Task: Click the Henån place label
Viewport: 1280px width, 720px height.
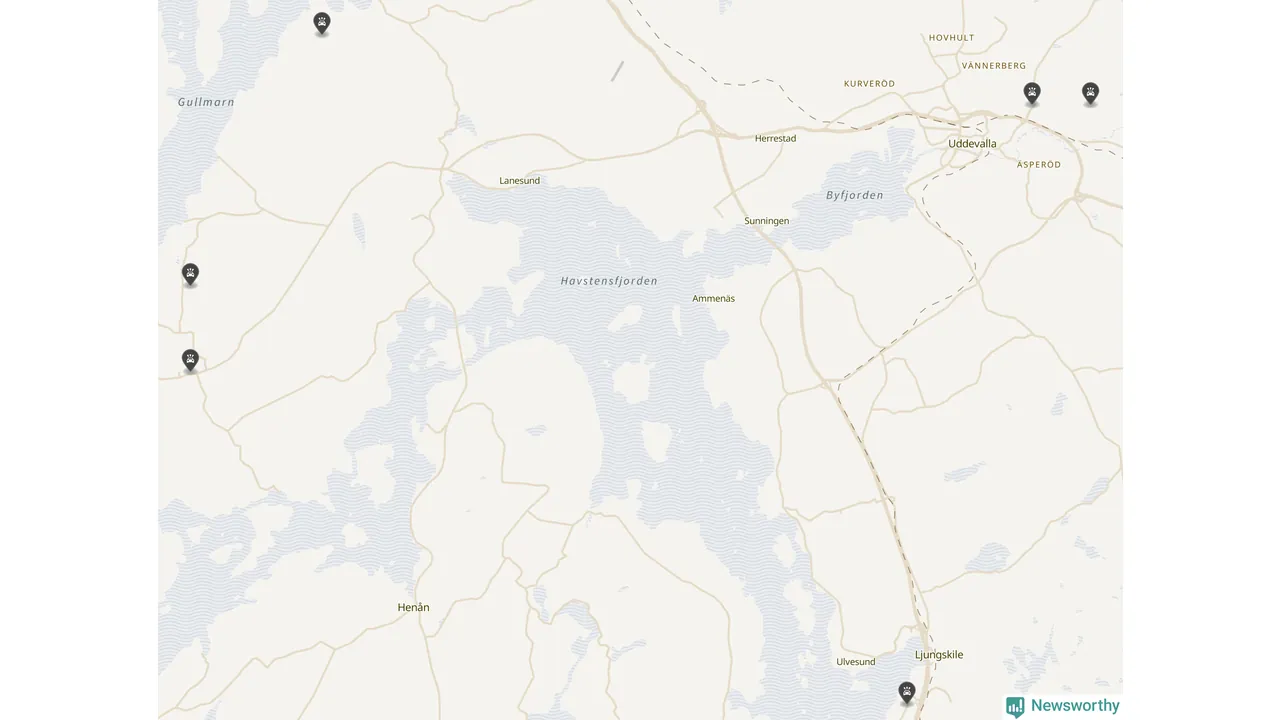Action: pos(413,607)
